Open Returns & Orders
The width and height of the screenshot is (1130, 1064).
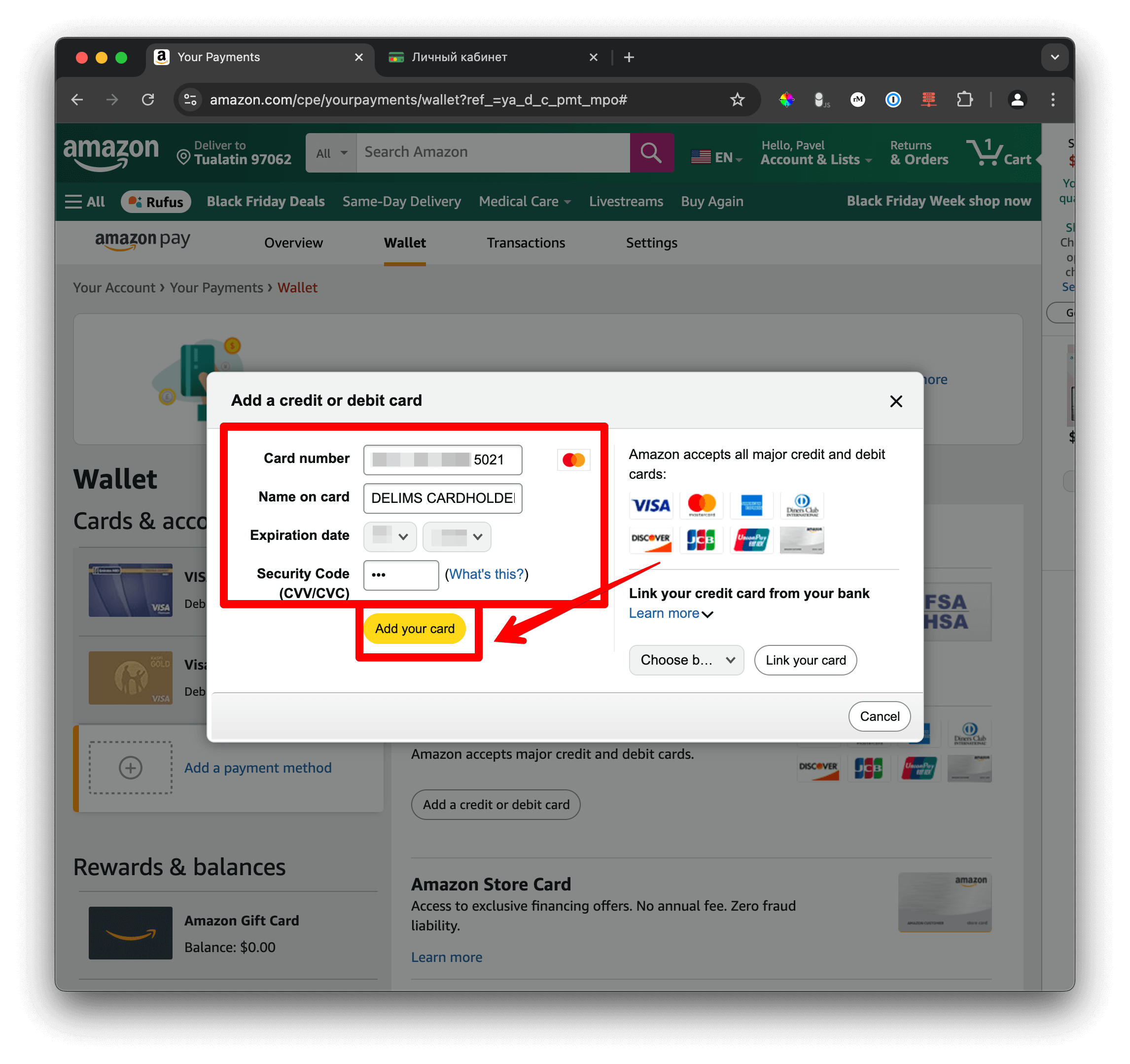click(x=918, y=153)
